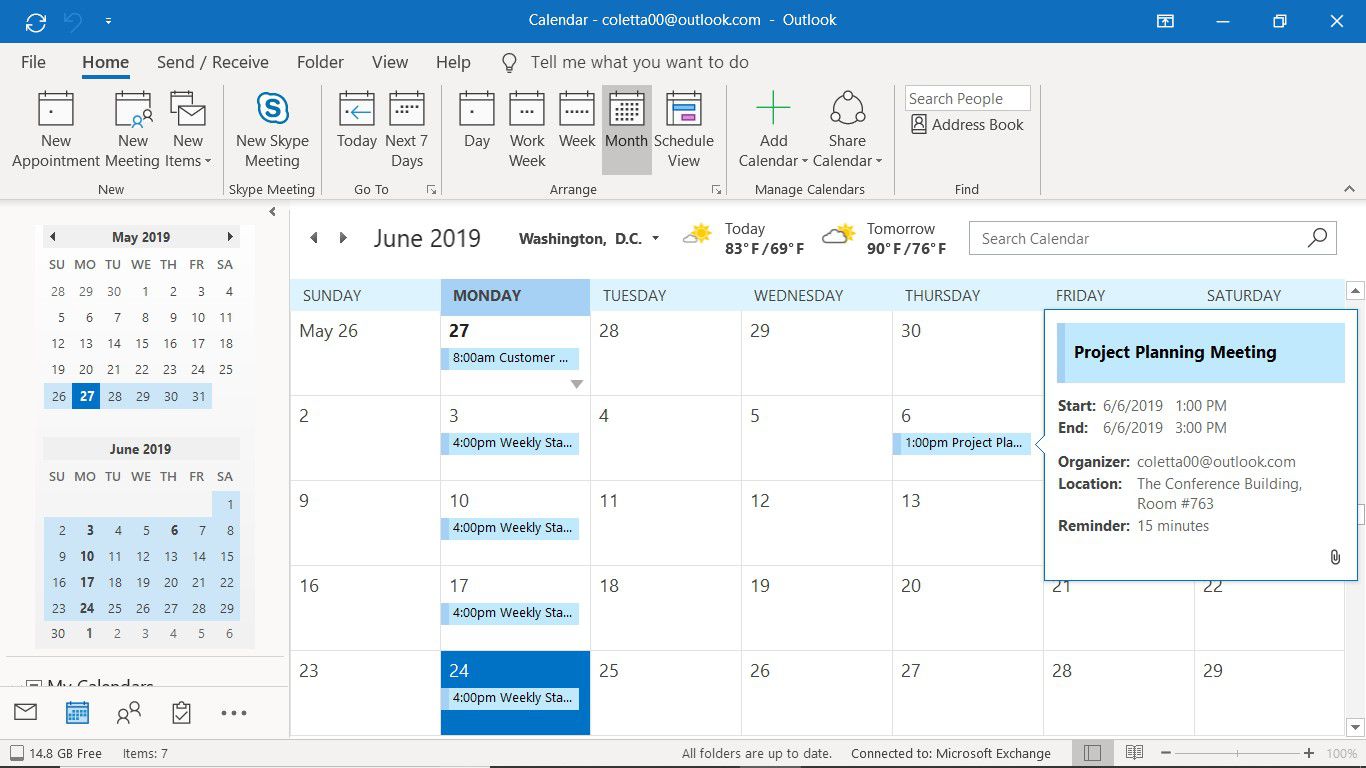Collapse the ribbon with the arrow
The width and height of the screenshot is (1366, 768).
point(1349,189)
